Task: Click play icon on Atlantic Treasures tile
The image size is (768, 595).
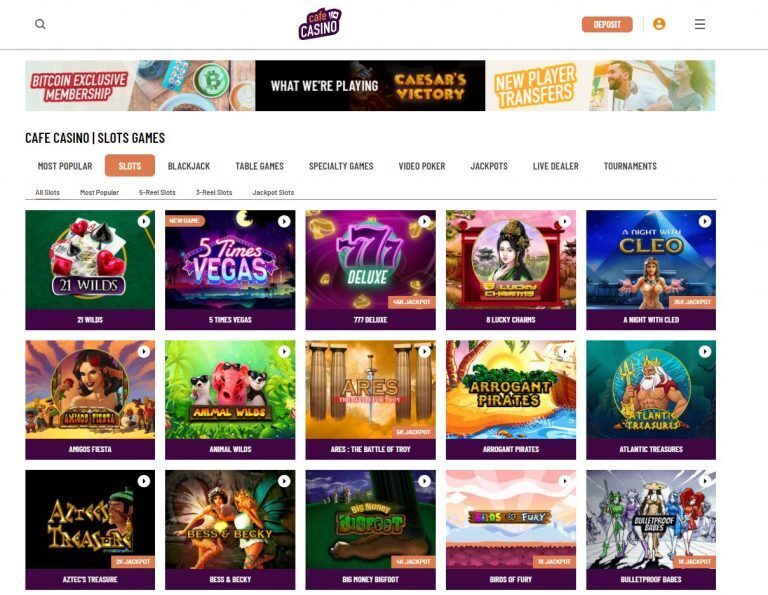Action: pyautogui.click(x=705, y=352)
